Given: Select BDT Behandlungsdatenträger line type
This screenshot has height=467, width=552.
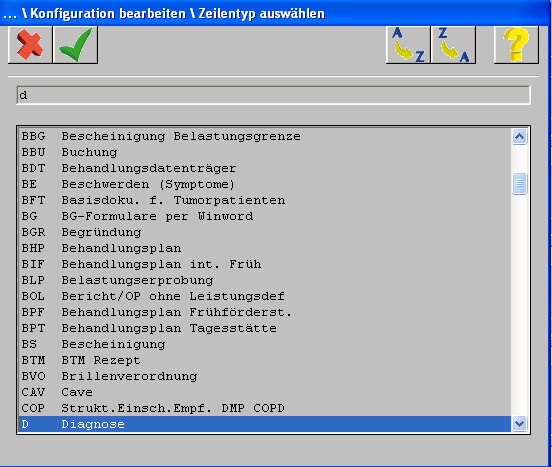Looking at the screenshot, I should point(265,168).
